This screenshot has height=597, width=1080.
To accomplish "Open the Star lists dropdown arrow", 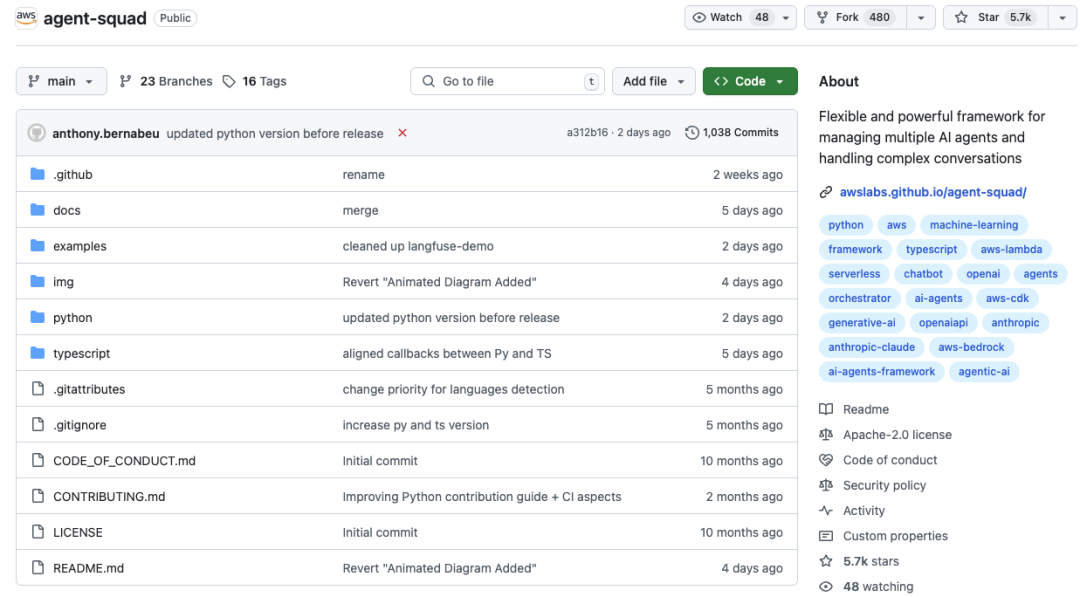I will (x=1062, y=18).
